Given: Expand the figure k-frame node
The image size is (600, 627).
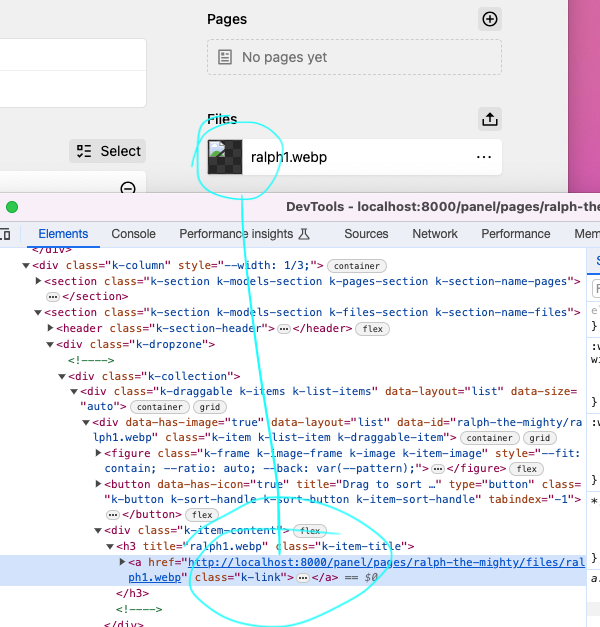Looking at the screenshot, I should 98,453.
